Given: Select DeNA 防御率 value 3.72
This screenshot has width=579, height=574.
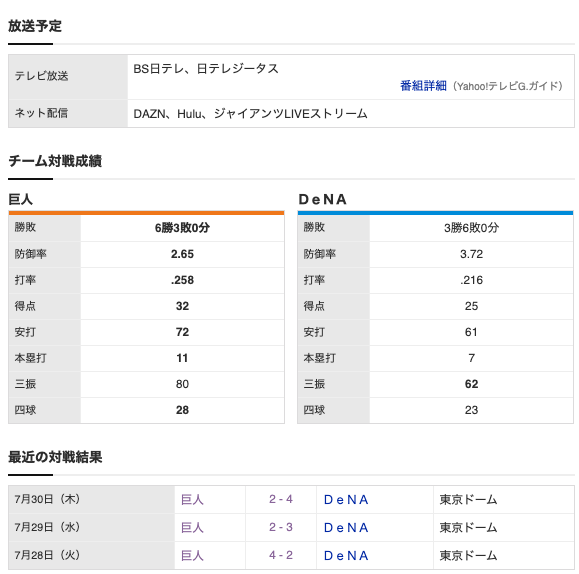Looking at the screenshot, I should pyautogui.click(x=472, y=254).
